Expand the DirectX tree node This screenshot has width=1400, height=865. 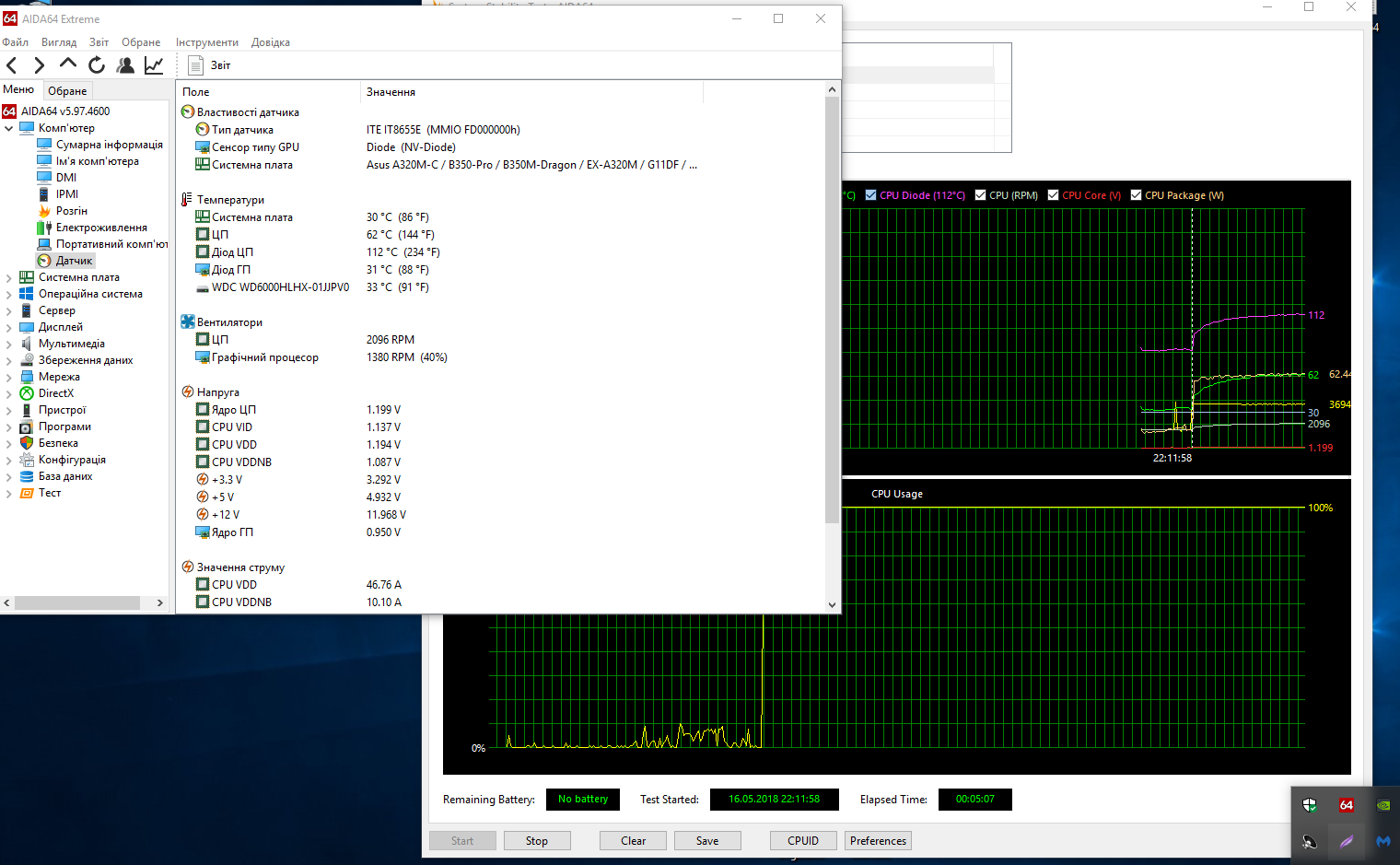pos(9,393)
